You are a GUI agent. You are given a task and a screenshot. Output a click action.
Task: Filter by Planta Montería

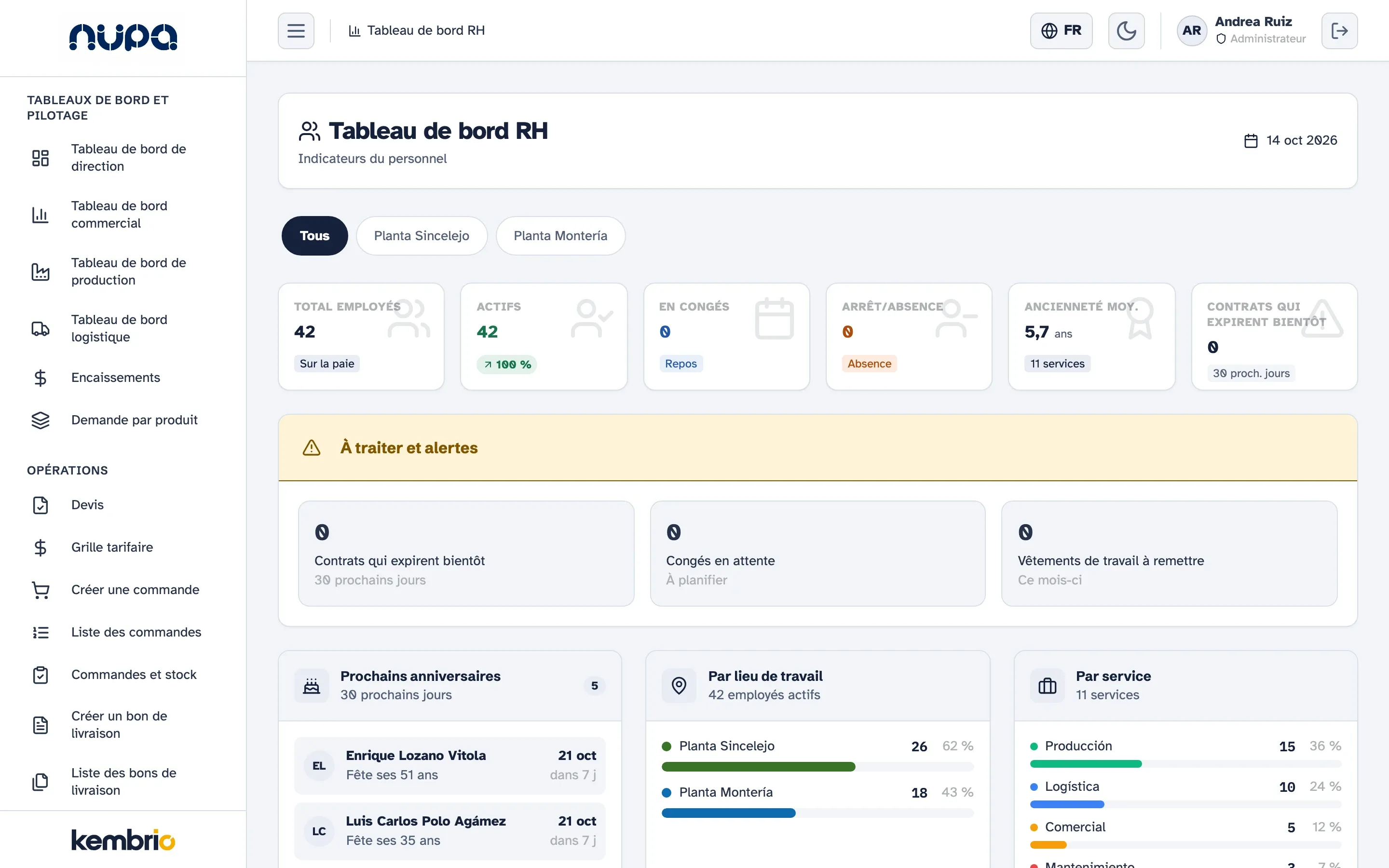click(560, 235)
